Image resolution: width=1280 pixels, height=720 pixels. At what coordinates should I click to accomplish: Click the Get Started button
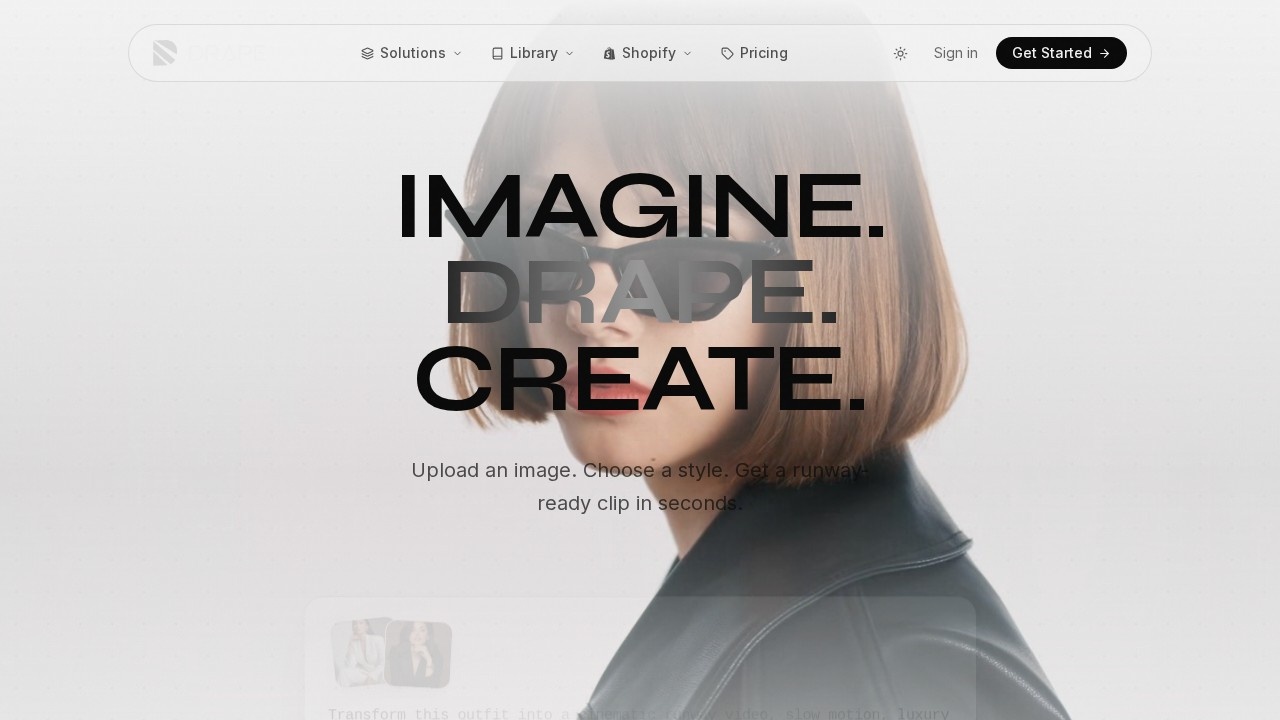tap(1061, 53)
